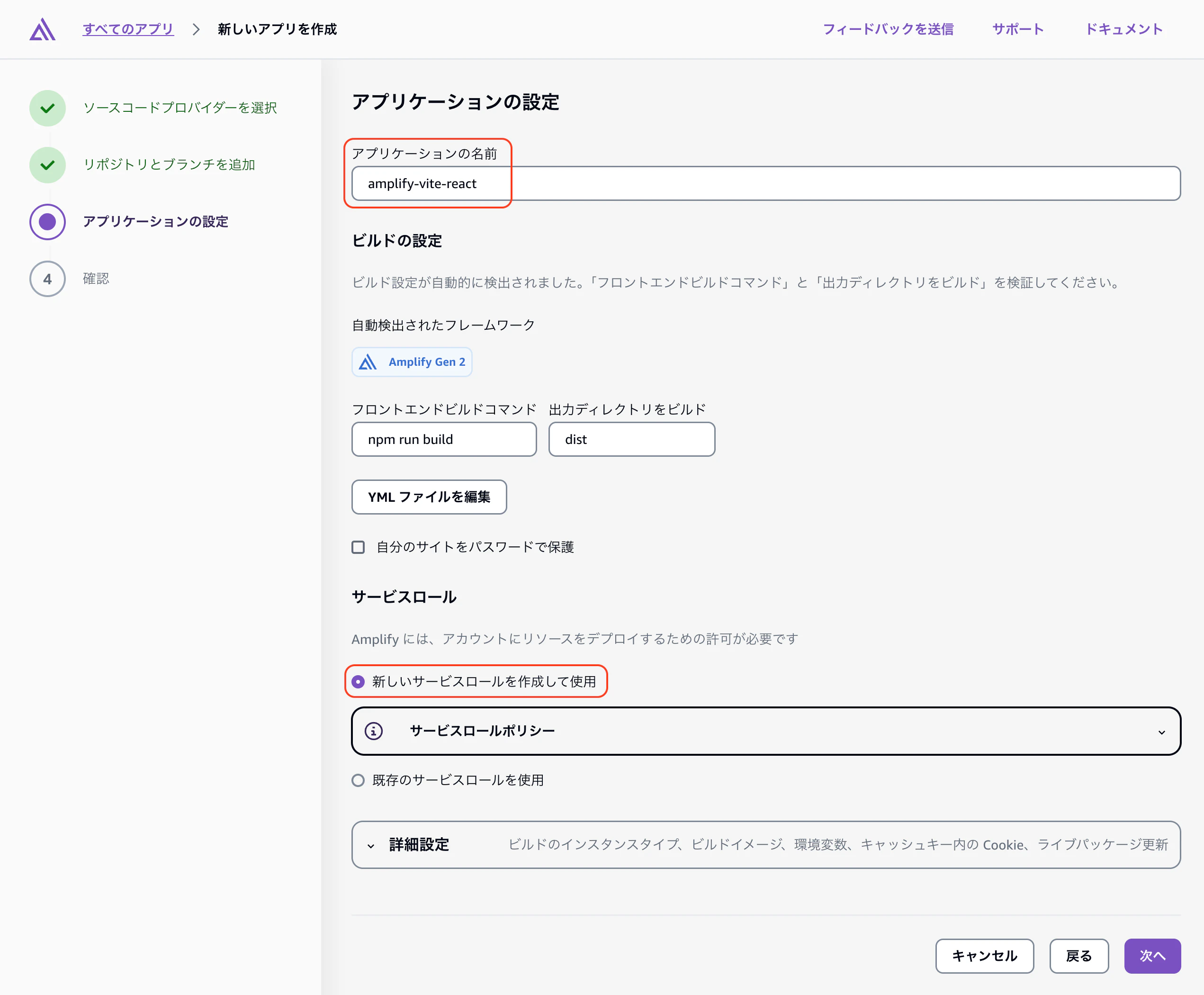
Task: Click the YML ファイルを編集 button
Action: (x=429, y=497)
